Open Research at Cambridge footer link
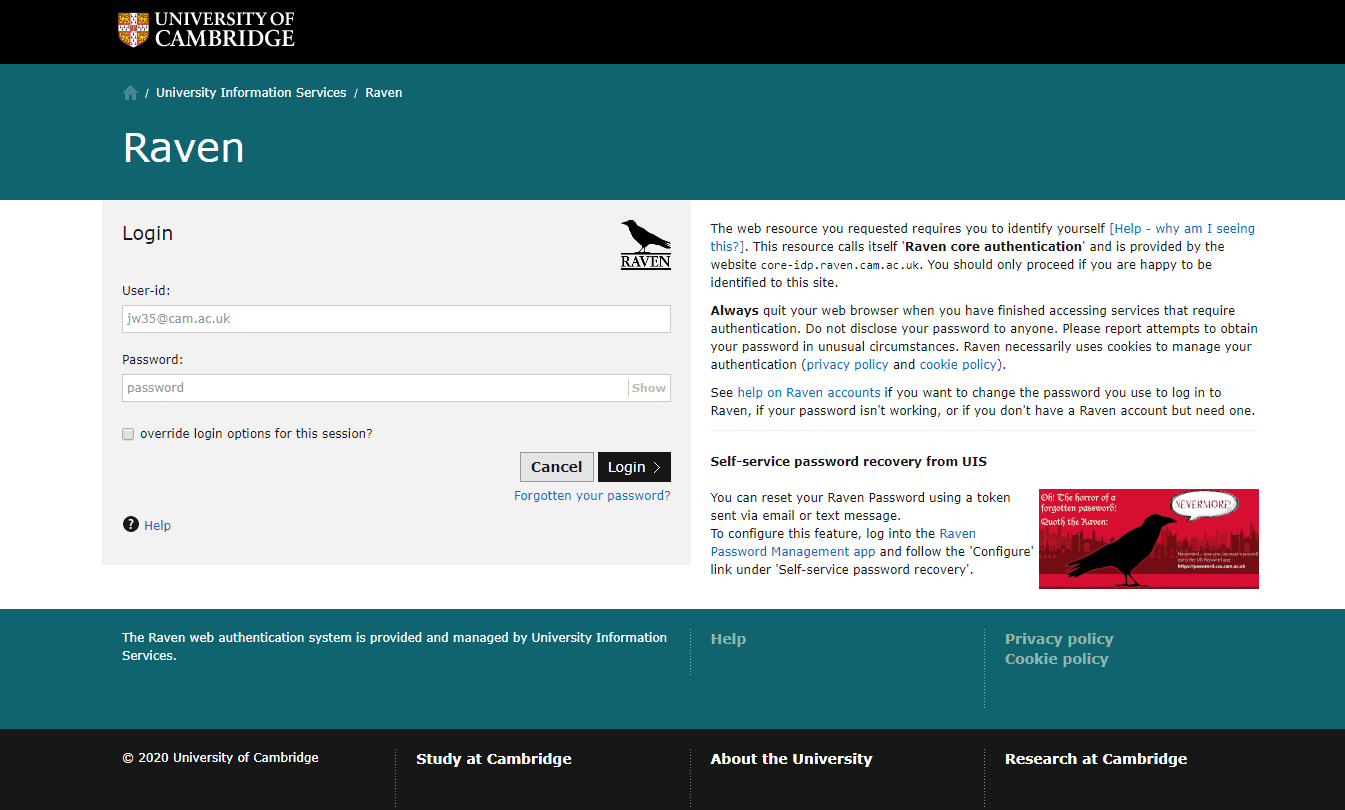The height and width of the screenshot is (810, 1345). coord(1095,759)
